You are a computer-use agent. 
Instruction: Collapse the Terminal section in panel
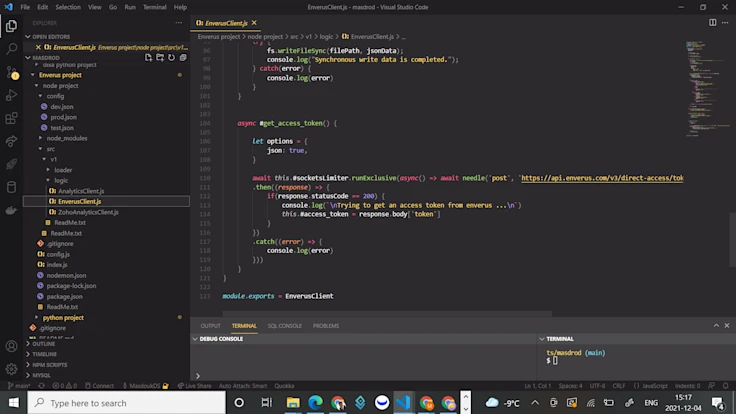pyautogui.click(x=542, y=338)
